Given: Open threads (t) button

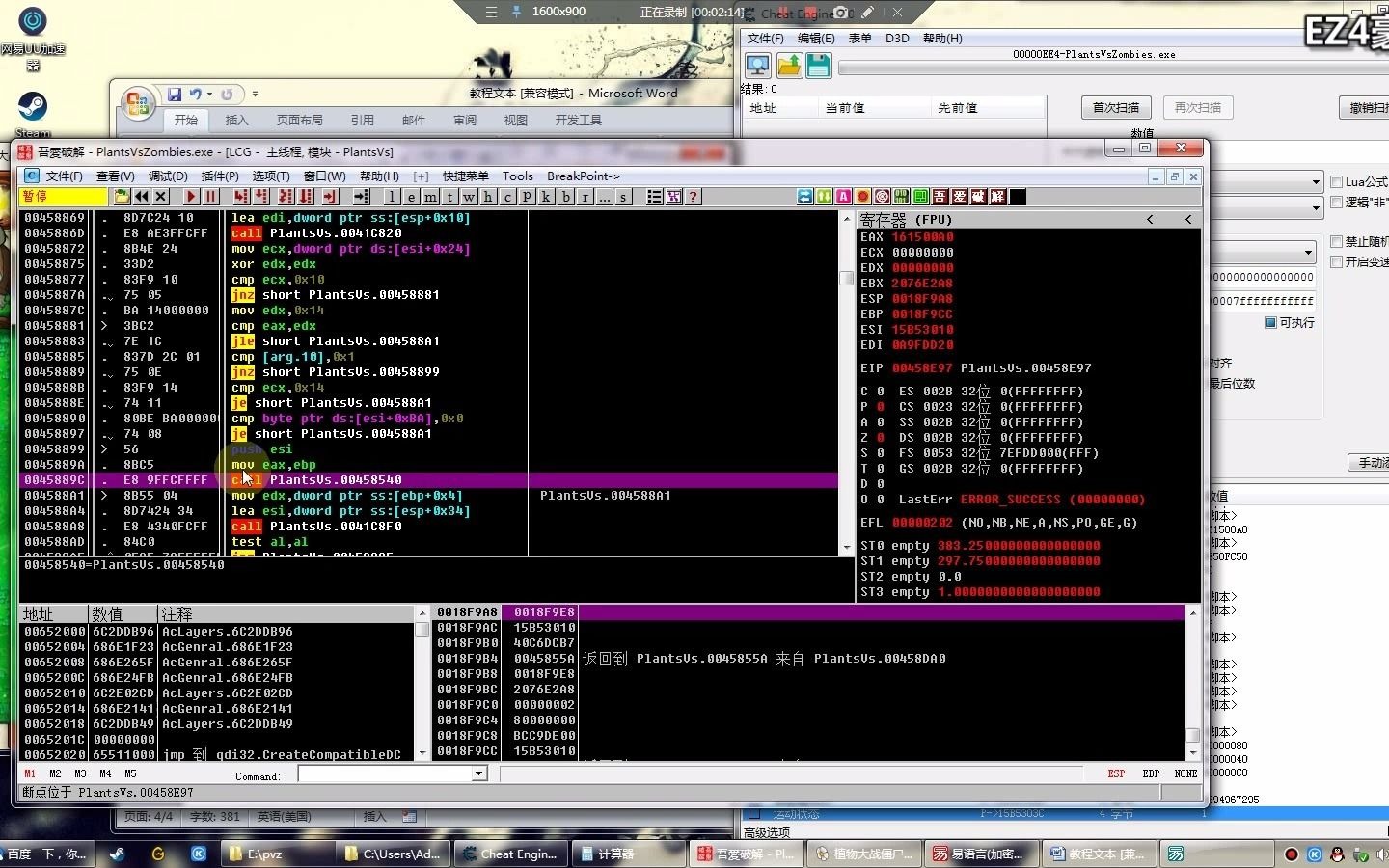Looking at the screenshot, I should [449, 197].
